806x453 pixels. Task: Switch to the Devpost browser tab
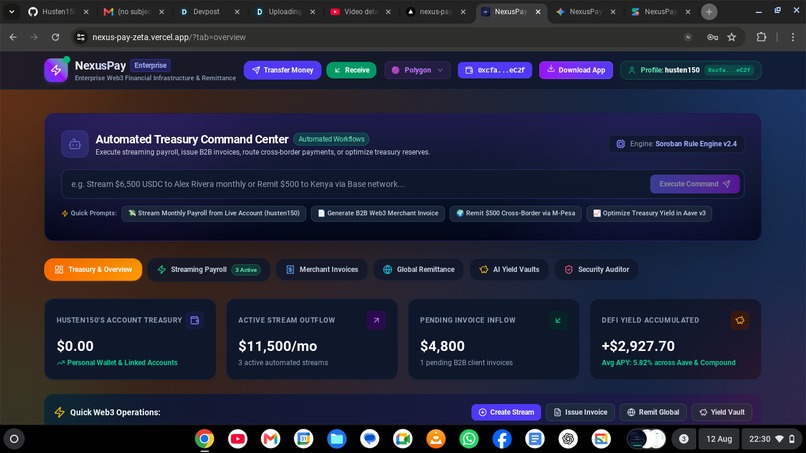click(210, 11)
